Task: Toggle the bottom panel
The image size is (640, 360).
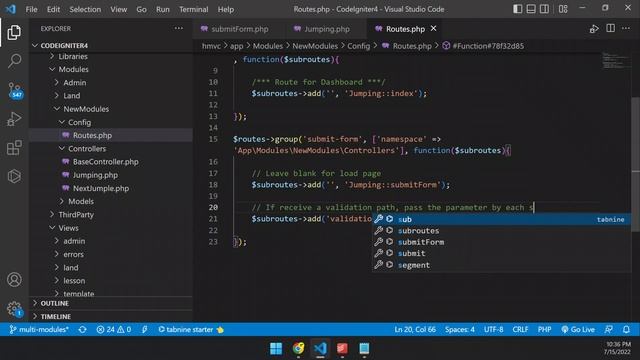Action: (531, 9)
